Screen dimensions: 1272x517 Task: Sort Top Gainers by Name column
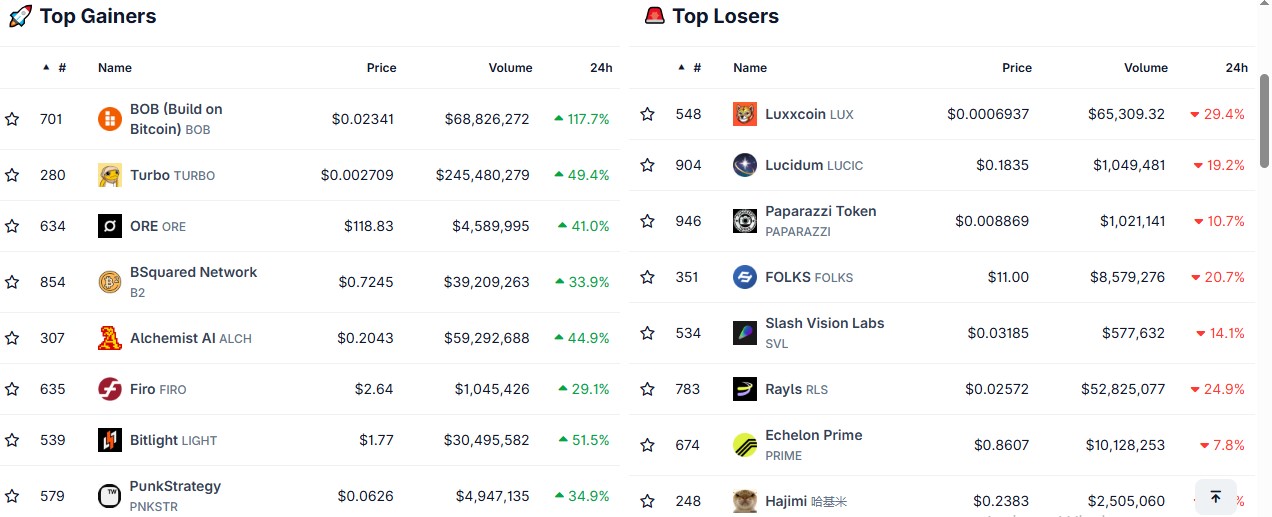pos(115,68)
